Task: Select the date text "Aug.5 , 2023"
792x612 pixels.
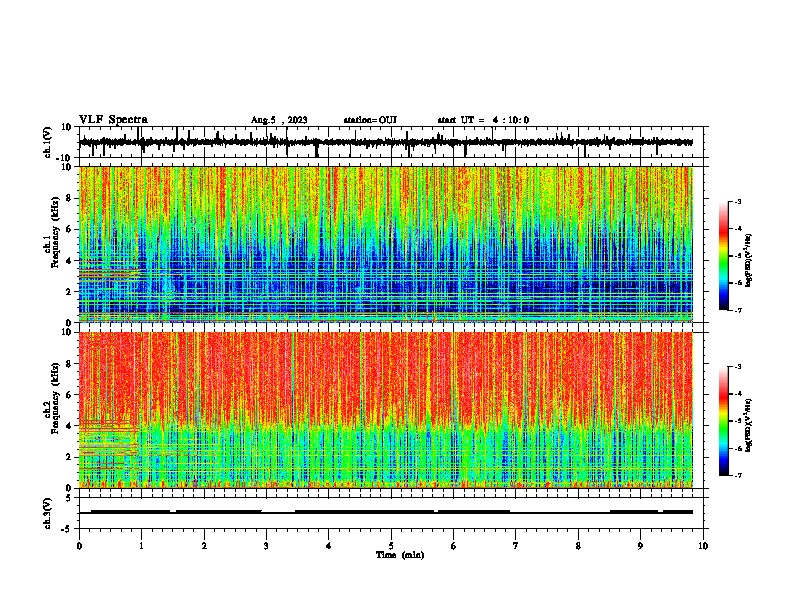Action: 279,120
